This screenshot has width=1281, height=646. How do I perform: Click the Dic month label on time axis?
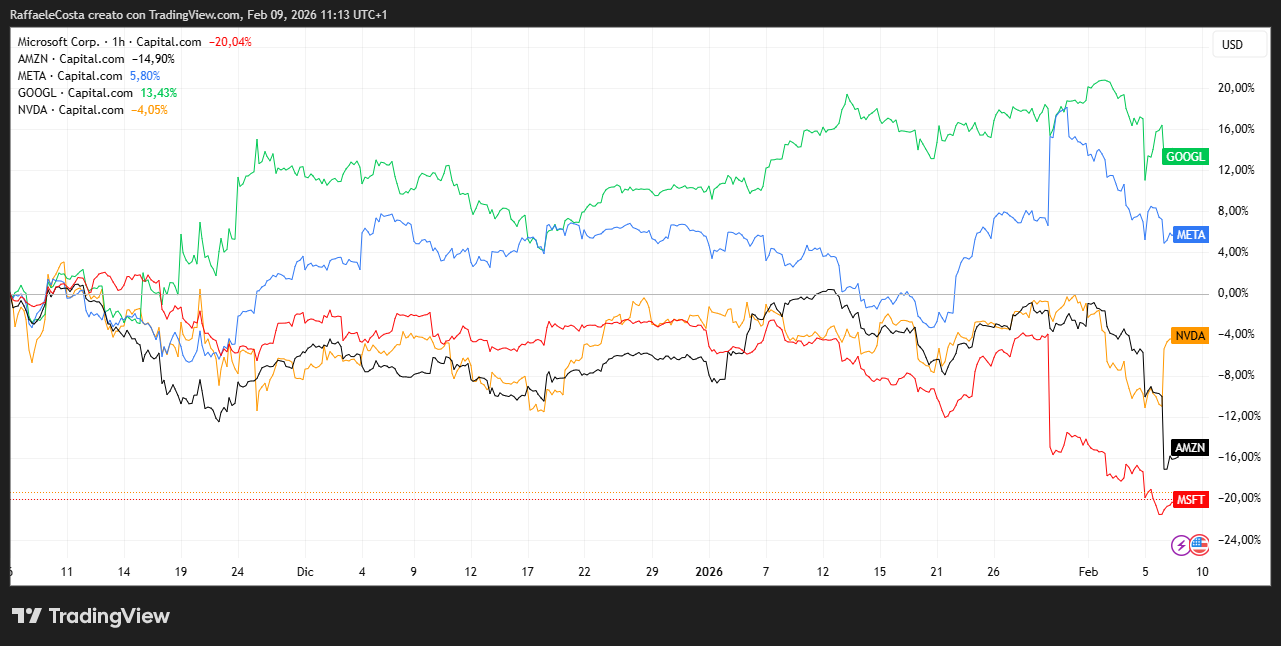(305, 572)
